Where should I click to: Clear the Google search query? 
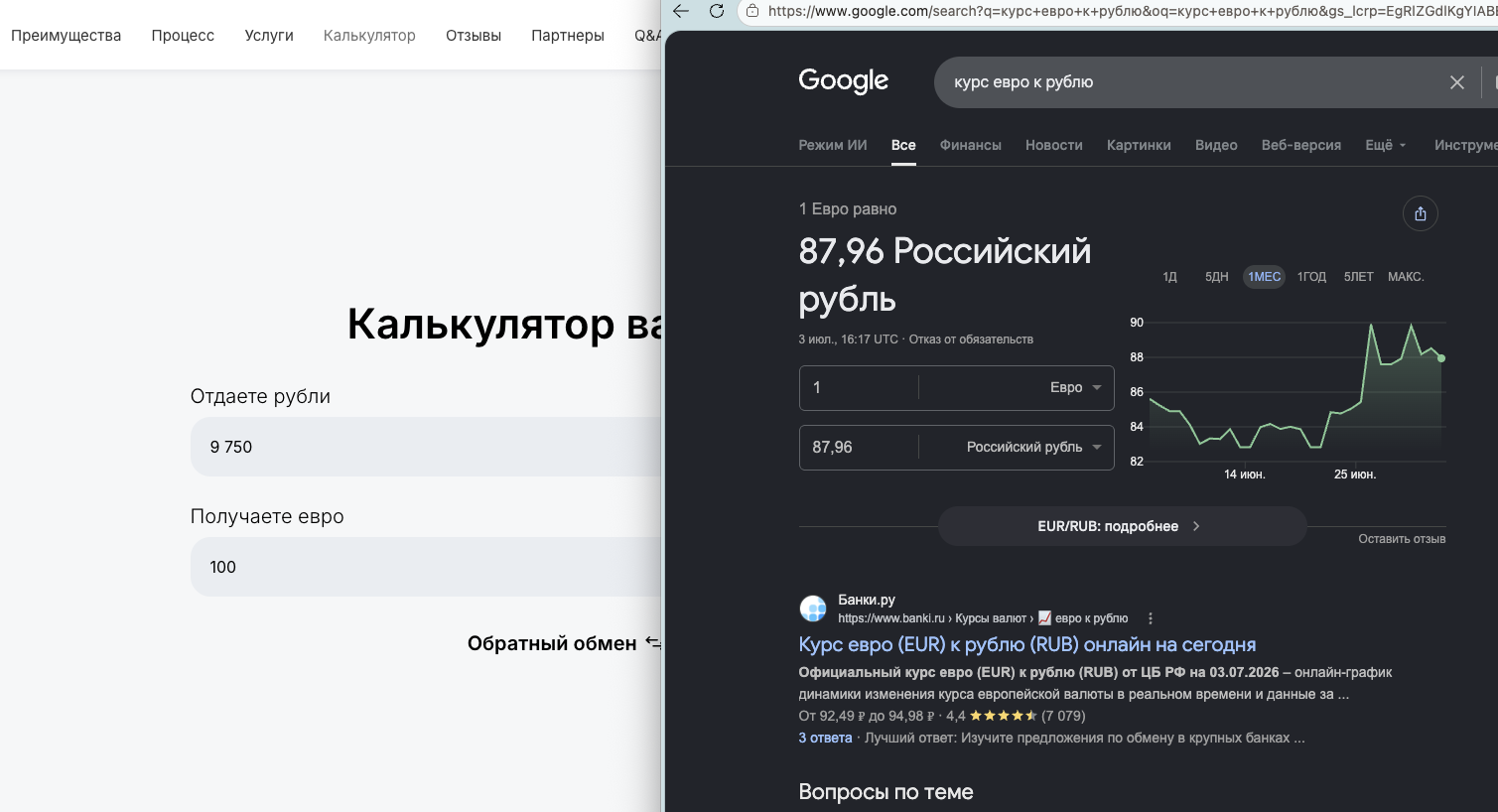pos(1456,82)
